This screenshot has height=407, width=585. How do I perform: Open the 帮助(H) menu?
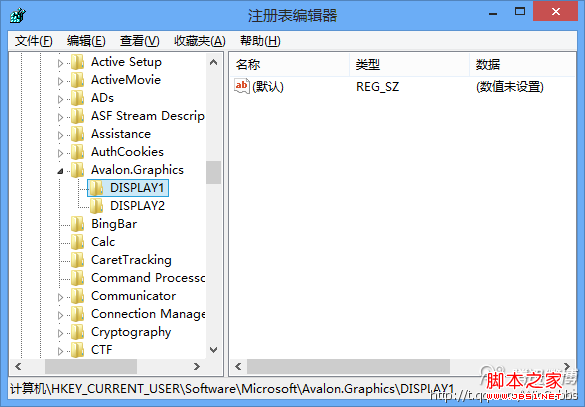click(260, 41)
